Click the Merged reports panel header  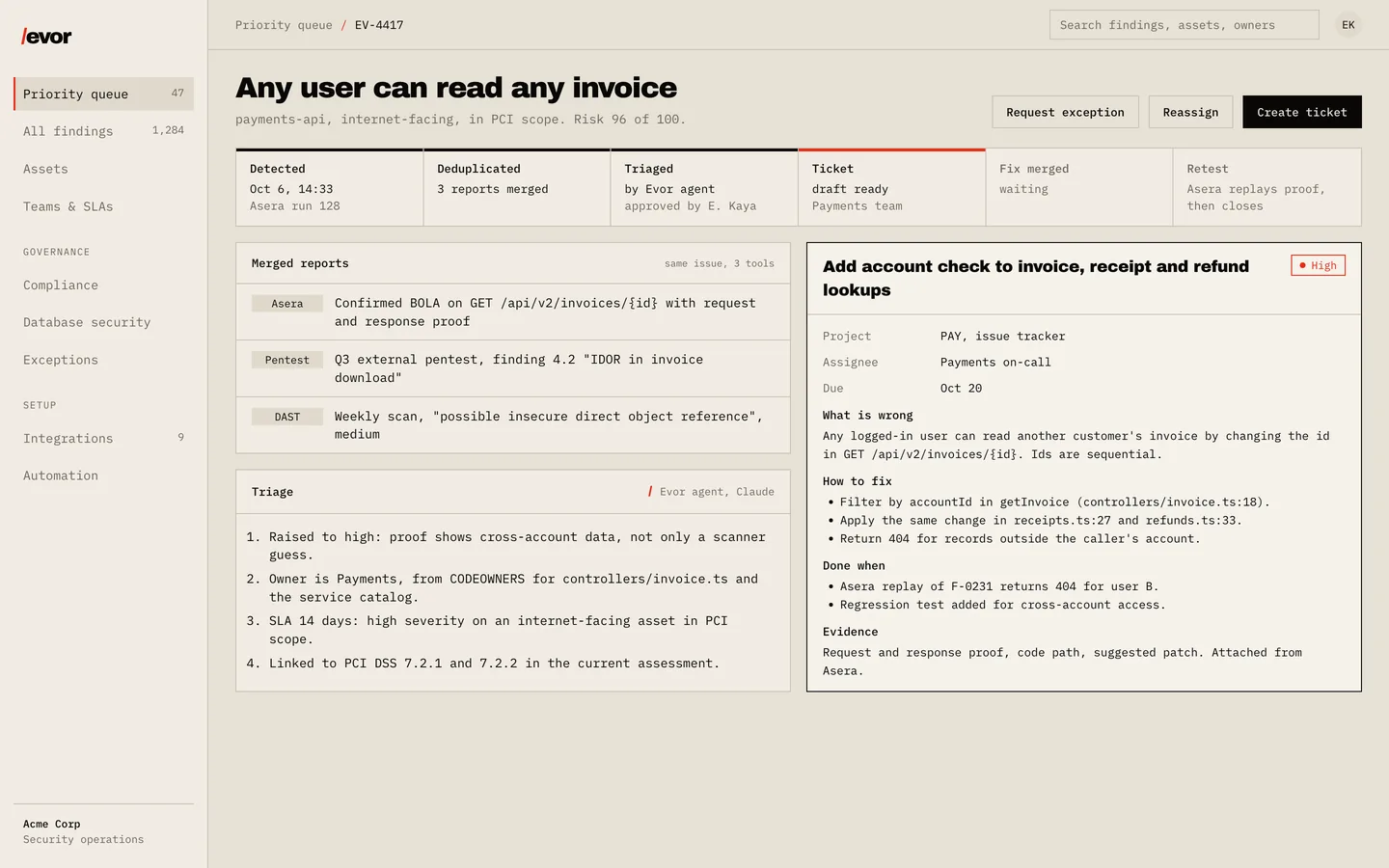[513, 263]
